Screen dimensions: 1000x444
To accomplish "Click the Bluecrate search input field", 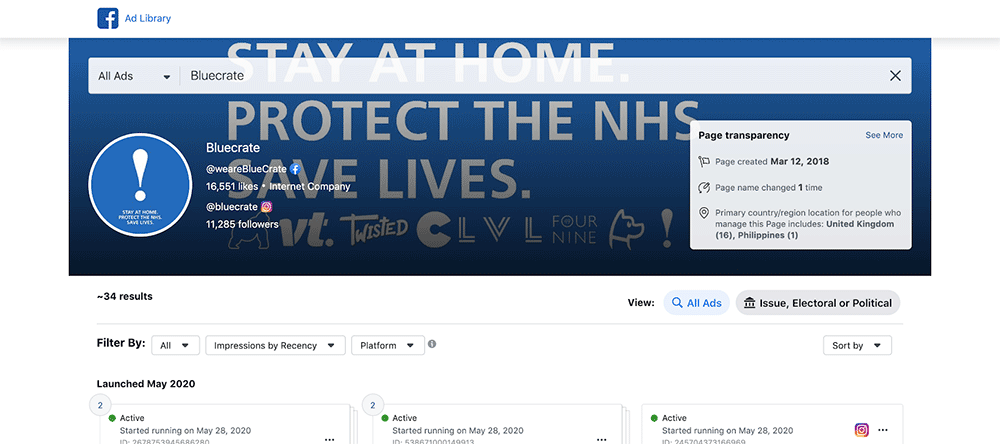I will [530, 76].
